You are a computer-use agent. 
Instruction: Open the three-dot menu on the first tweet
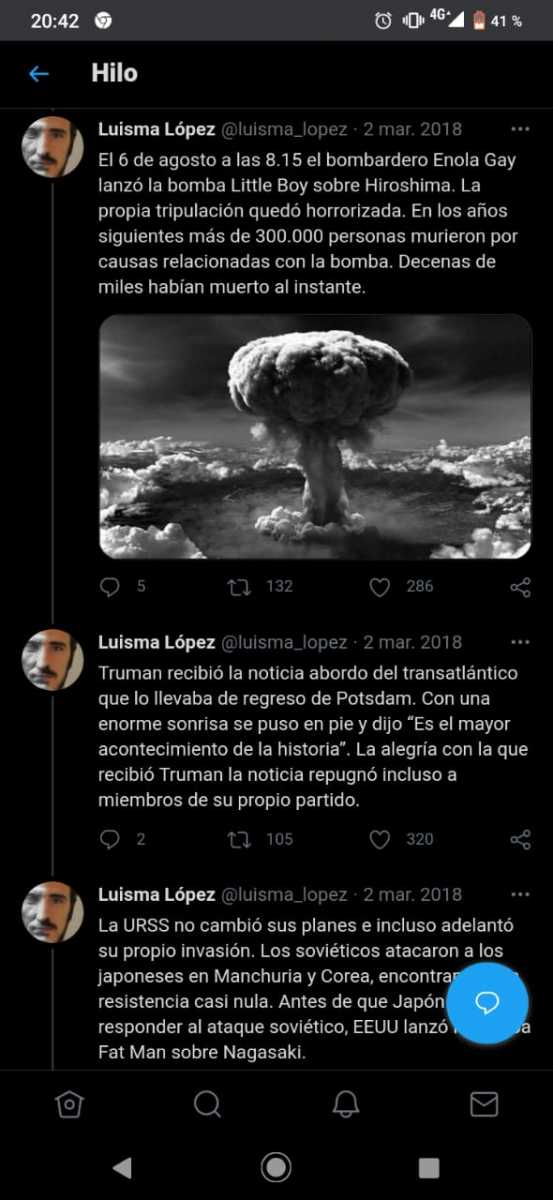click(520, 129)
